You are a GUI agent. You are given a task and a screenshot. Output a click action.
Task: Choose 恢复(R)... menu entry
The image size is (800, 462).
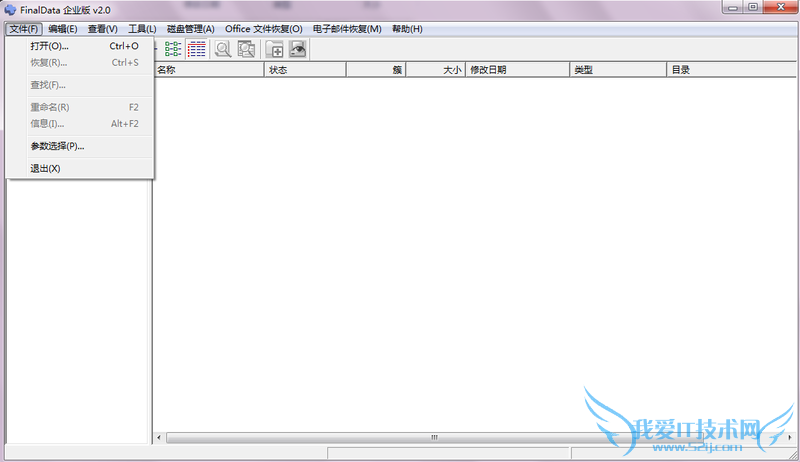pyautogui.click(x=80, y=63)
